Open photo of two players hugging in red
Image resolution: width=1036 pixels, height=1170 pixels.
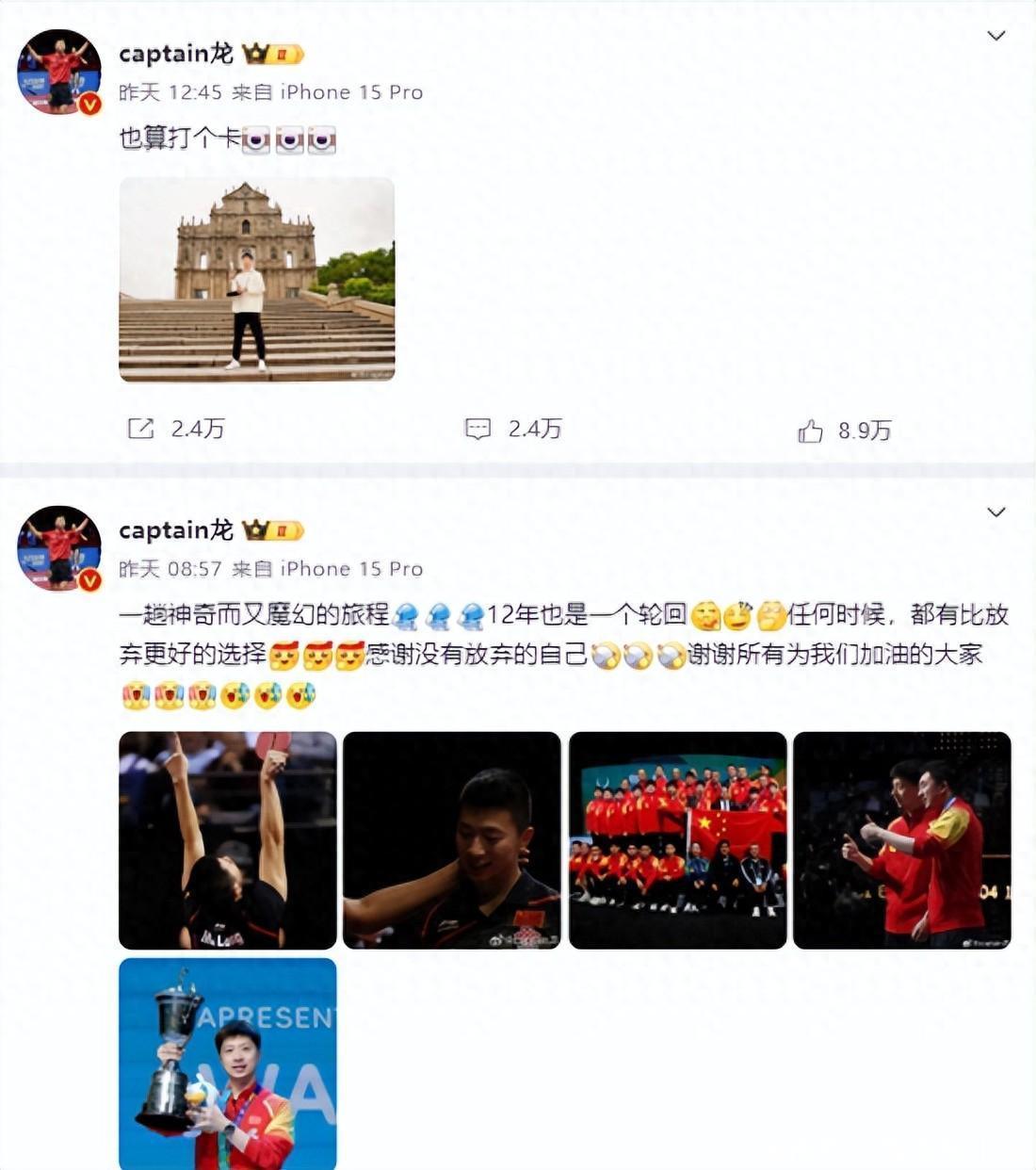(x=902, y=840)
